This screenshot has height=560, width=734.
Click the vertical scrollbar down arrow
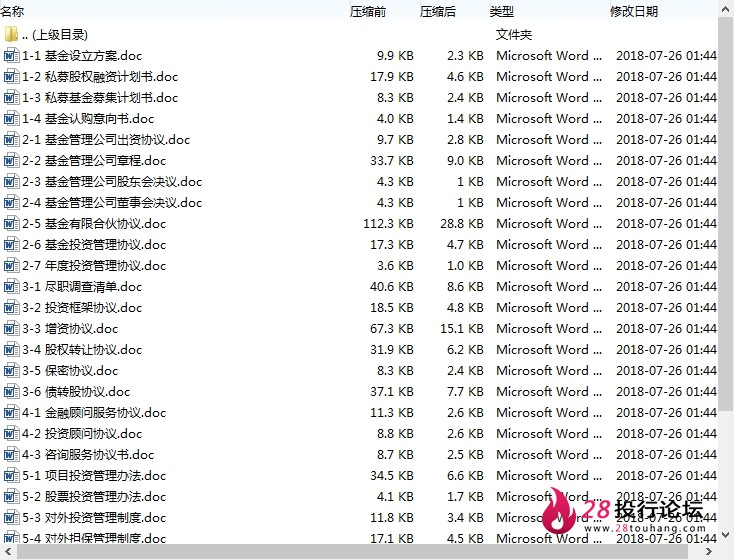[726, 535]
